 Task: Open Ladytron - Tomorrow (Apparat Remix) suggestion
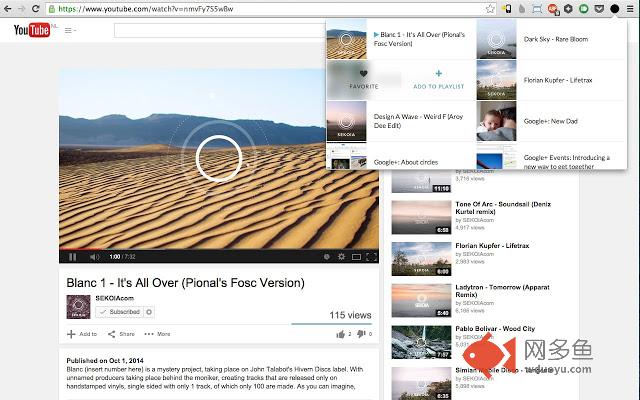pos(502,291)
